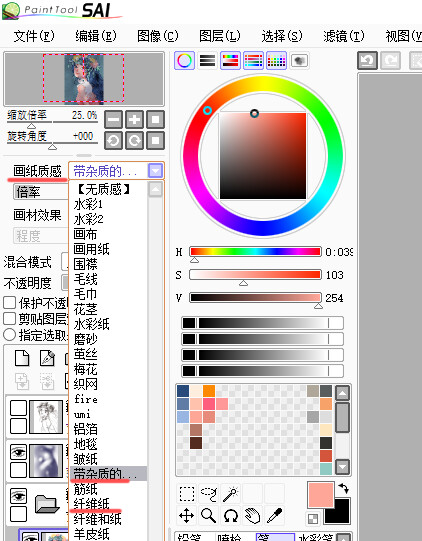Viewport: 422px width, 541px height.
Task: Zoom out with the minus button
Action: (x=113, y=120)
